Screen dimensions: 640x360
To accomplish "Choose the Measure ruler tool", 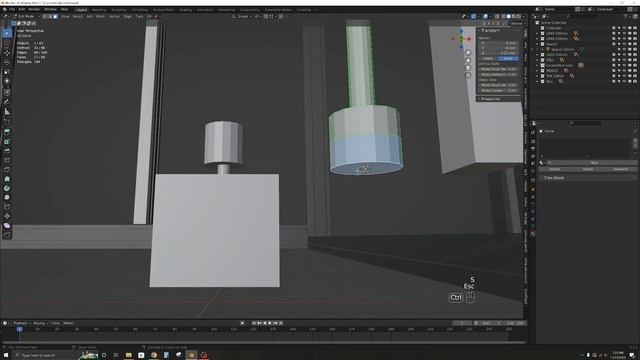I will pyautogui.click(x=7, y=111).
